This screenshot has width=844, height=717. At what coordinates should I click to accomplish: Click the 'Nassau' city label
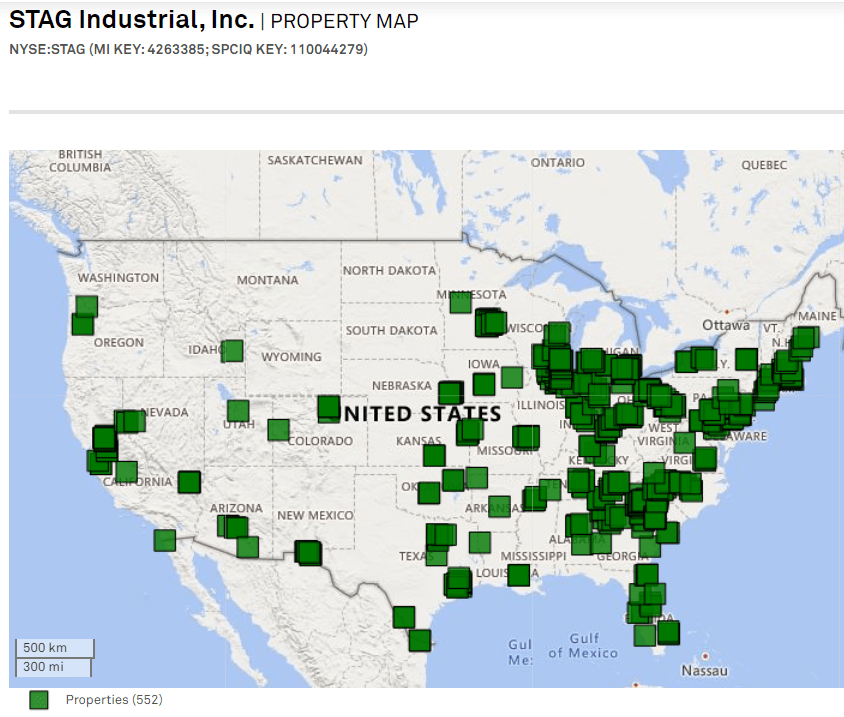(x=705, y=670)
